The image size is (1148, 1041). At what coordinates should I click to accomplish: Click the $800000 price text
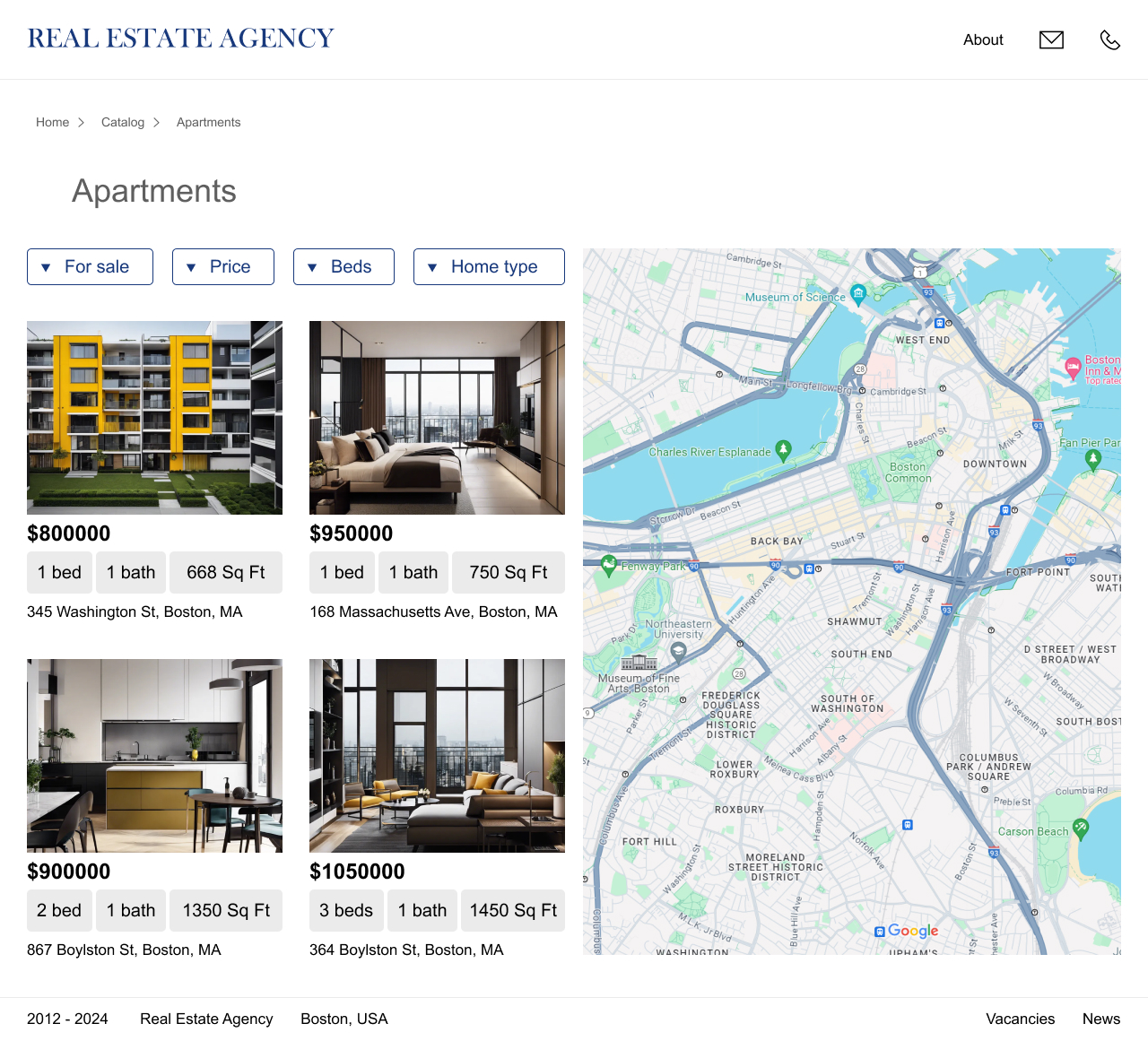69,534
